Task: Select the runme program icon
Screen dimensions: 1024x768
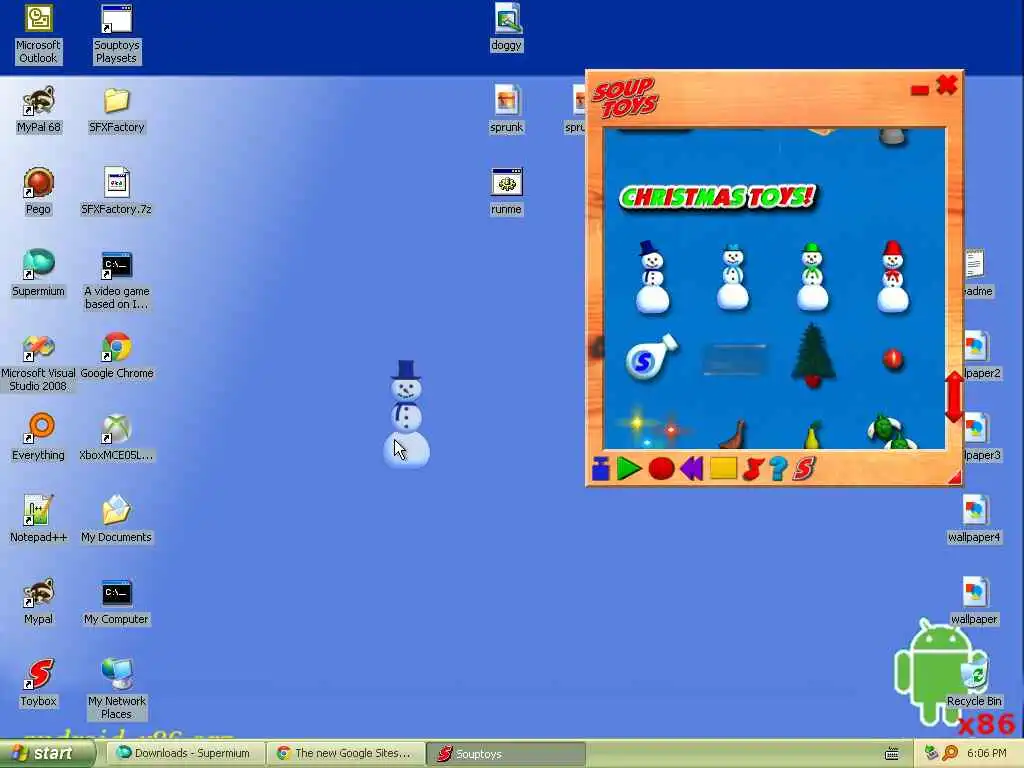Action: [507, 191]
